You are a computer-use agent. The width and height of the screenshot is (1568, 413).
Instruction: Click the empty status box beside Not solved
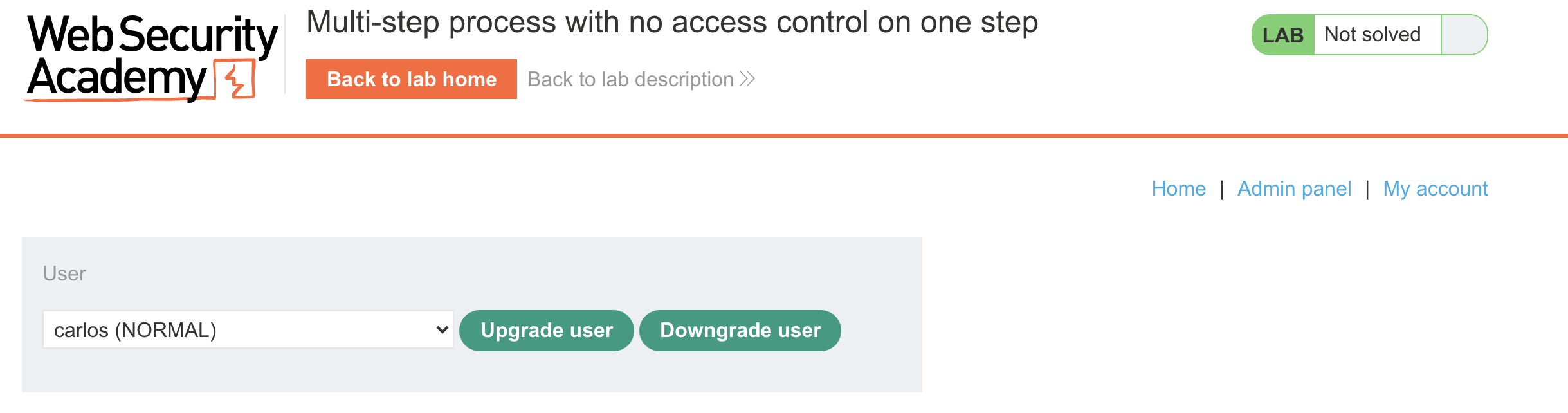pos(1463,35)
